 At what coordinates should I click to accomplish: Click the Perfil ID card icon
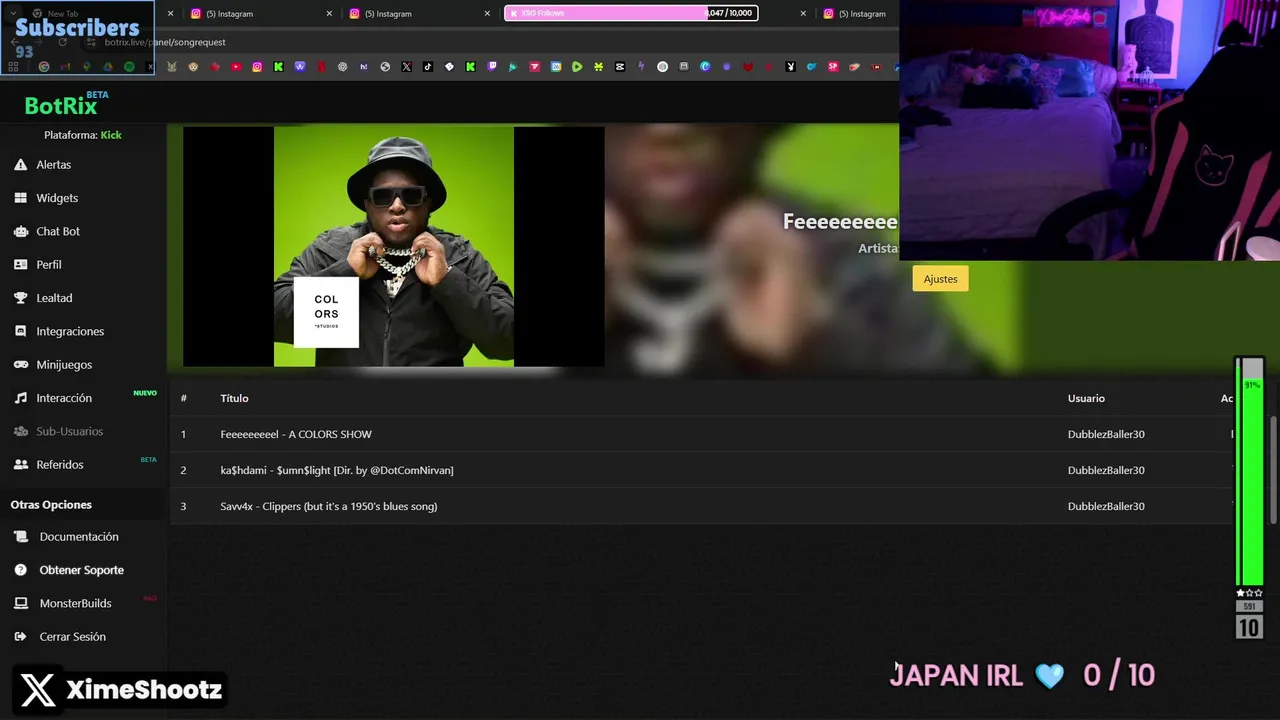point(20,265)
